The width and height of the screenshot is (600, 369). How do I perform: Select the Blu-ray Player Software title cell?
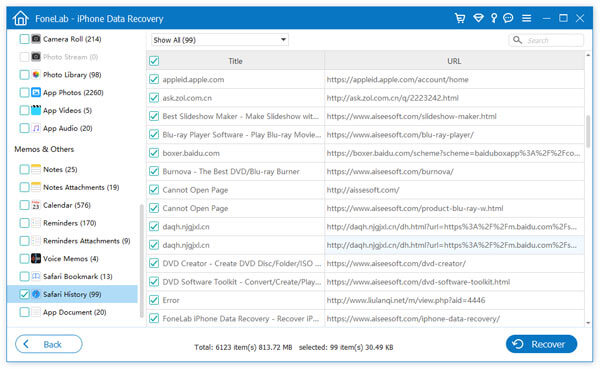click(242, 134)
